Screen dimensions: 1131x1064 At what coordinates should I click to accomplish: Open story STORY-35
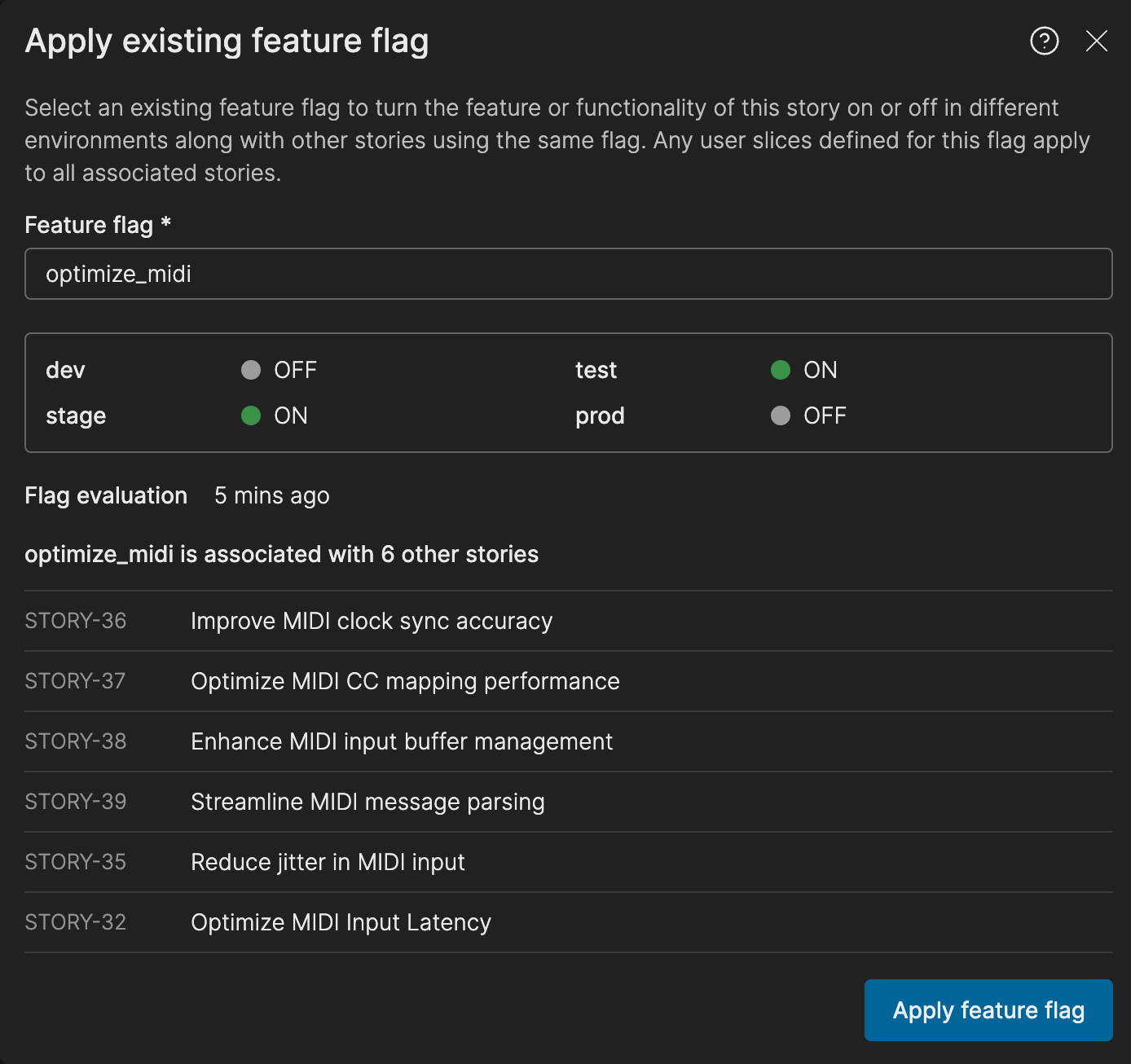click(76, 862)
